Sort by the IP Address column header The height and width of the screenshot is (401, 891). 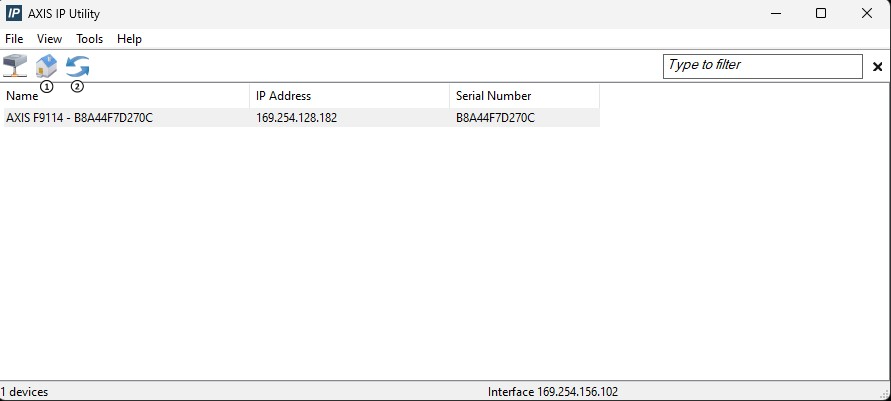[x=283, y=96]
